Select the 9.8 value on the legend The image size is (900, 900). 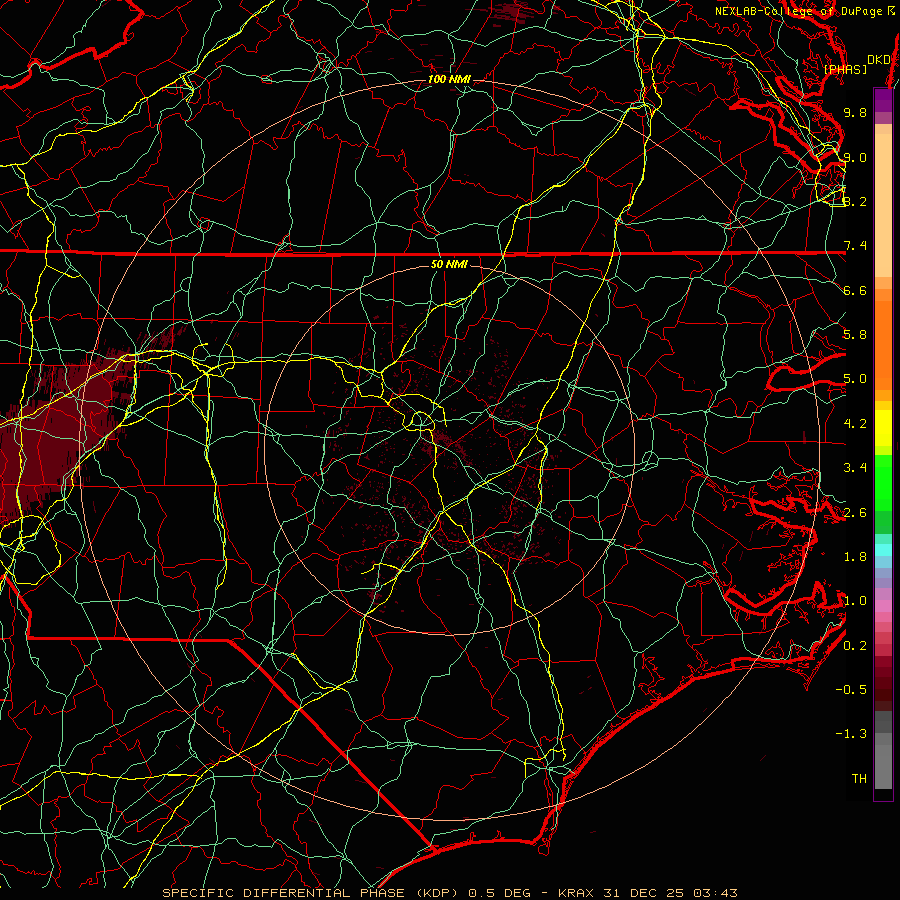[855, 112]
